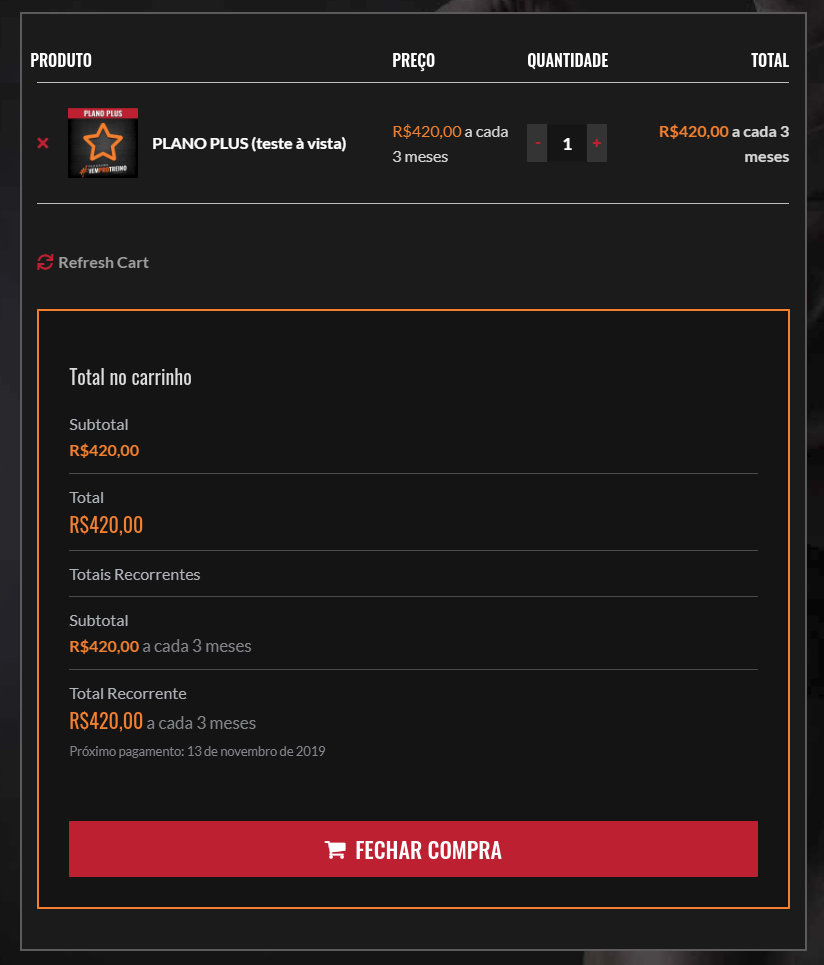Increase quantity with the plus button
Screen dimensions: 824x965
[596, 143]
